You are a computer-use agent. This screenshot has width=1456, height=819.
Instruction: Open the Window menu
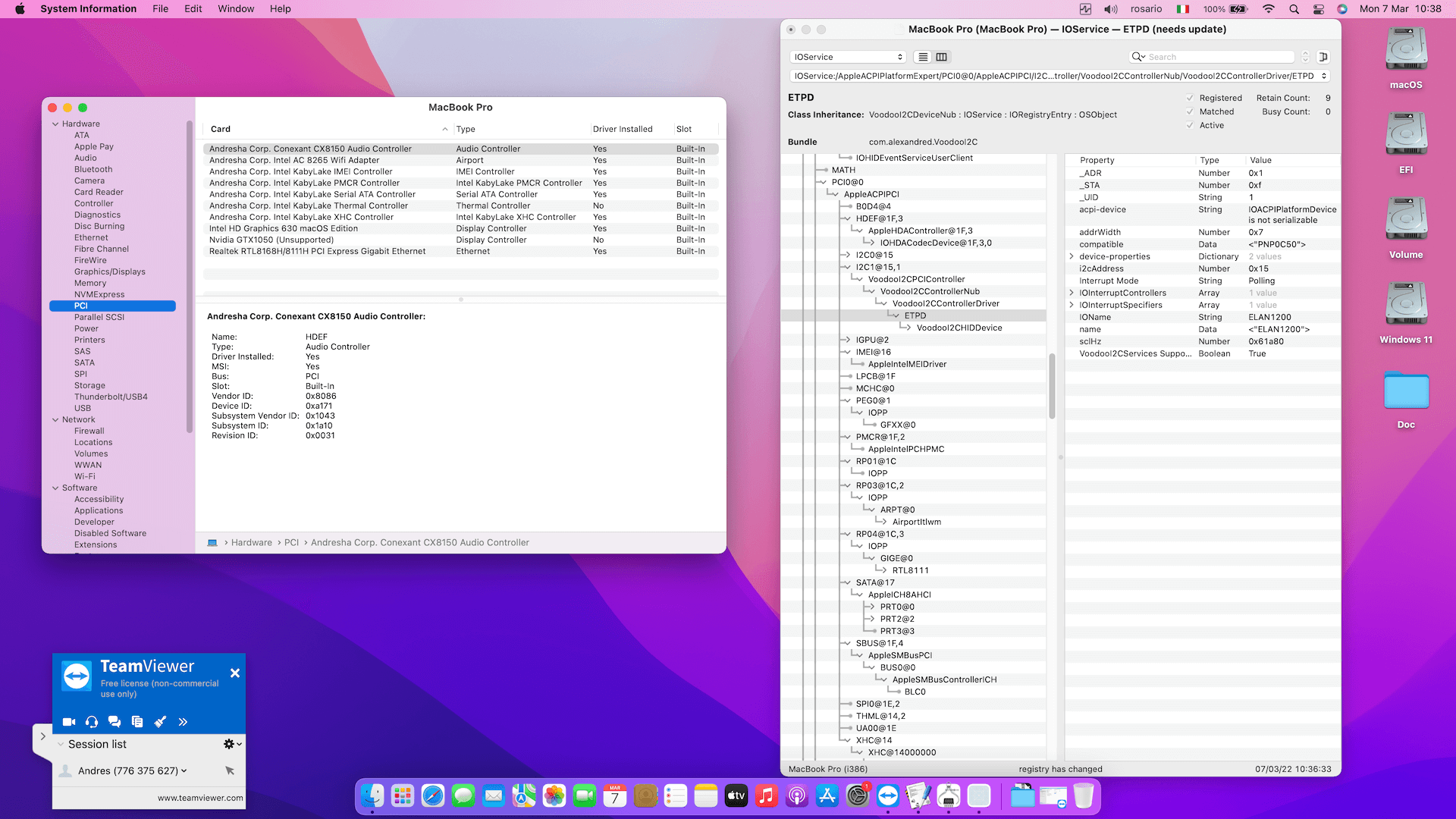(236, 8)
